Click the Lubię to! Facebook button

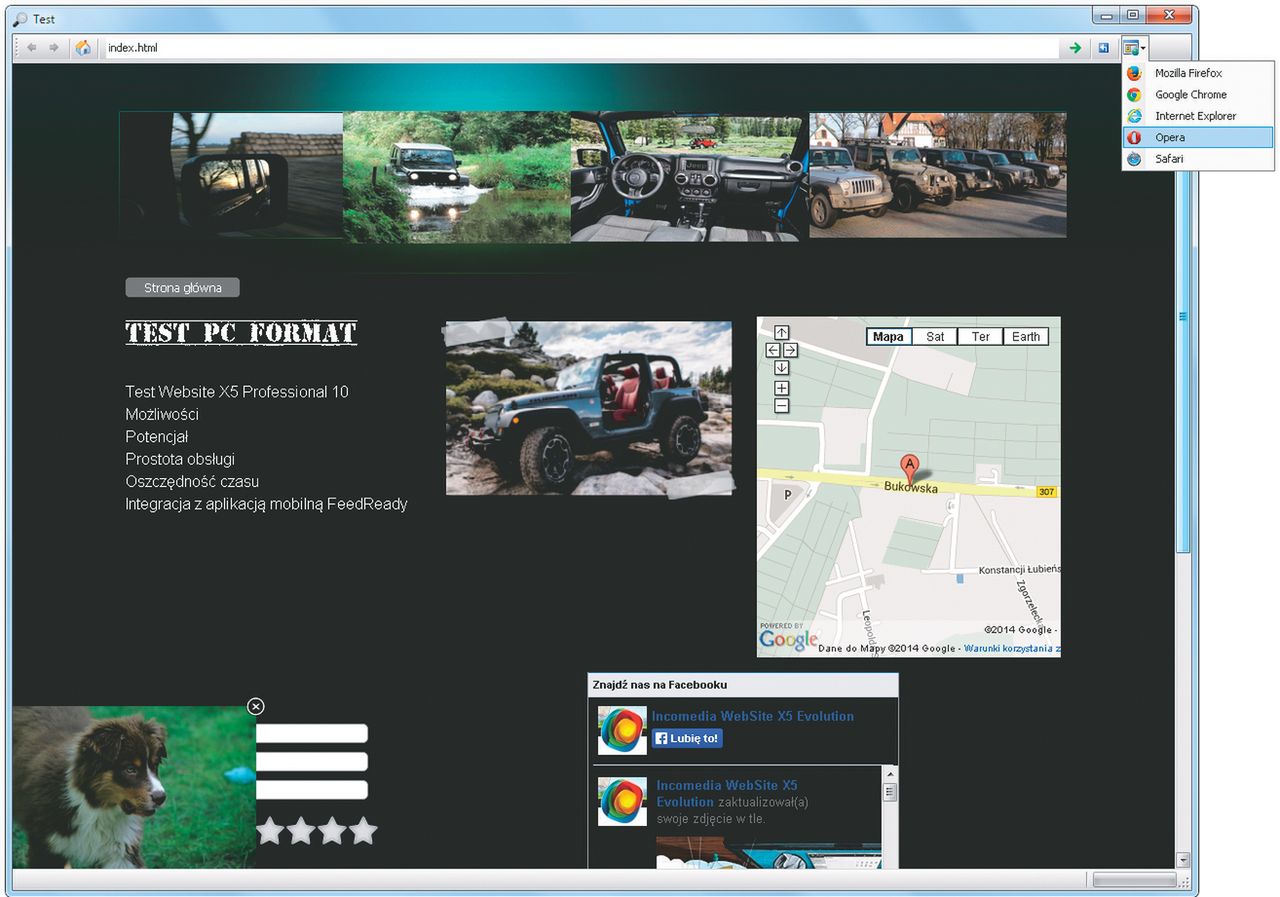tap(687, 738)
